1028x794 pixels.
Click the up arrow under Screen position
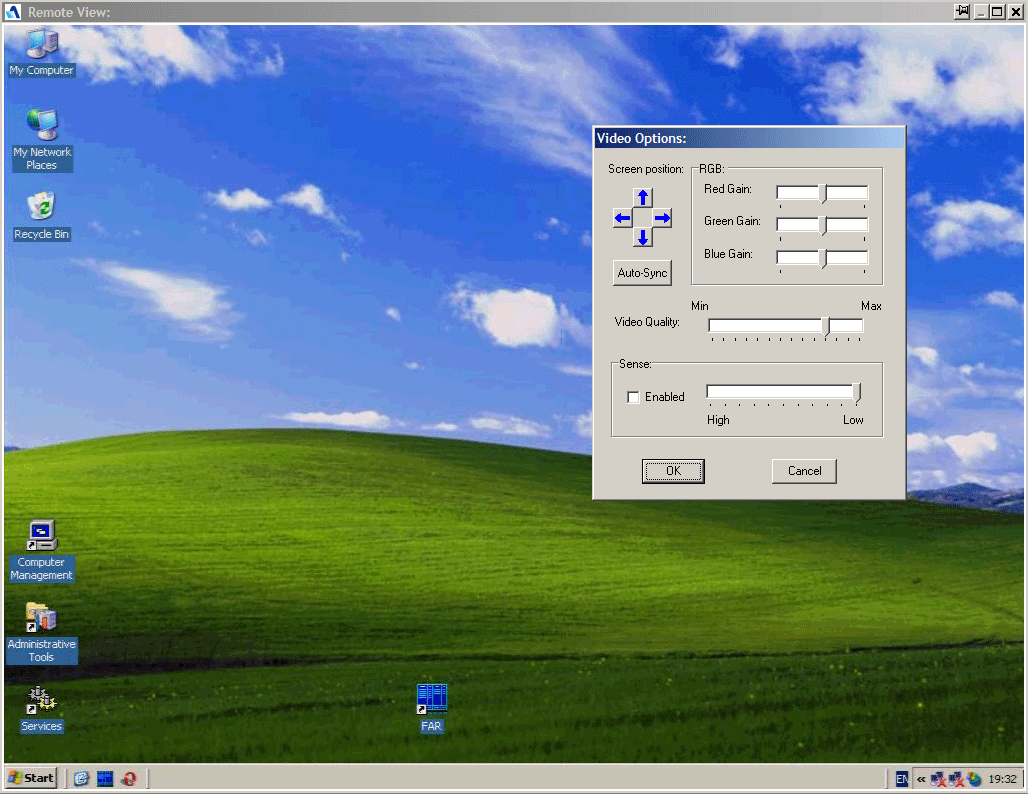(x=642, y=197)
